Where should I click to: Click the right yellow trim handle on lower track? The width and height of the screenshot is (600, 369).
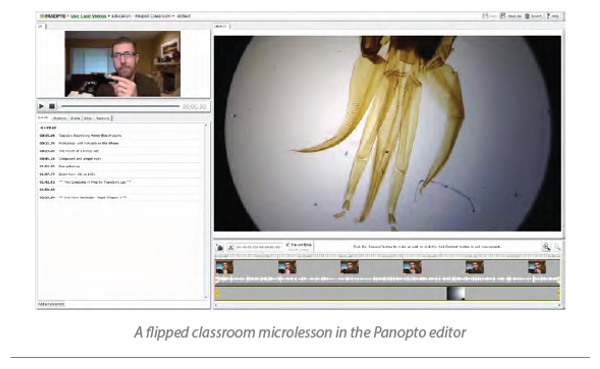(x=558, y=294)
